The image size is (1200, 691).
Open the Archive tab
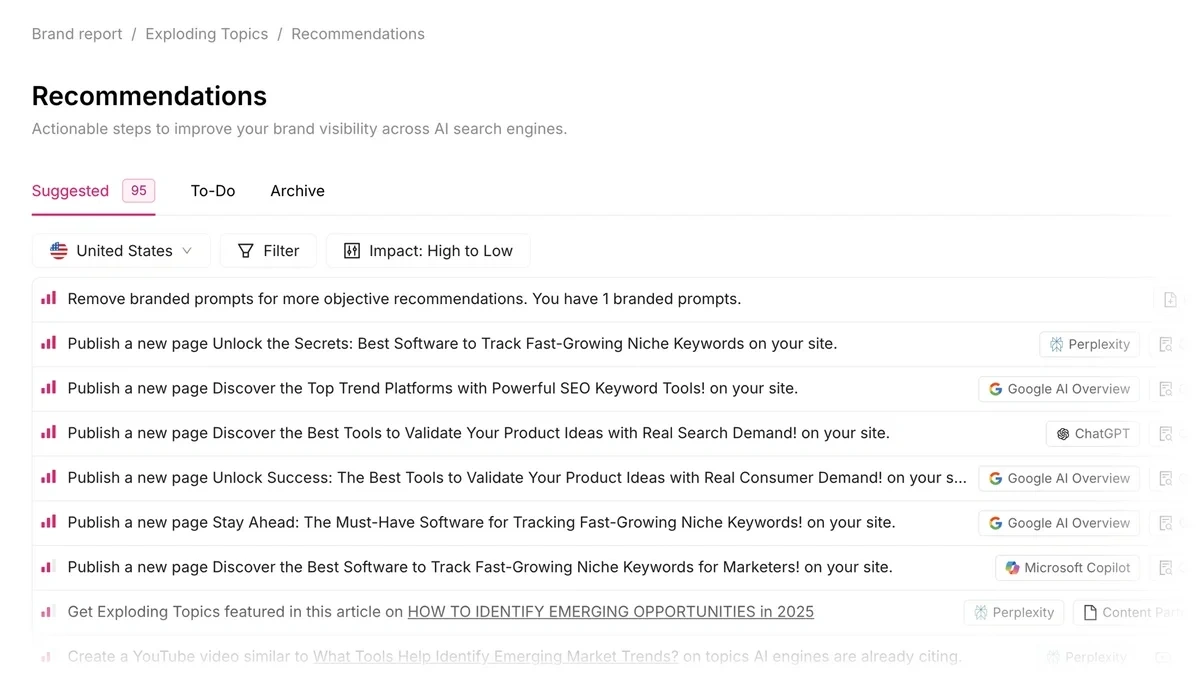pos(297,191)
